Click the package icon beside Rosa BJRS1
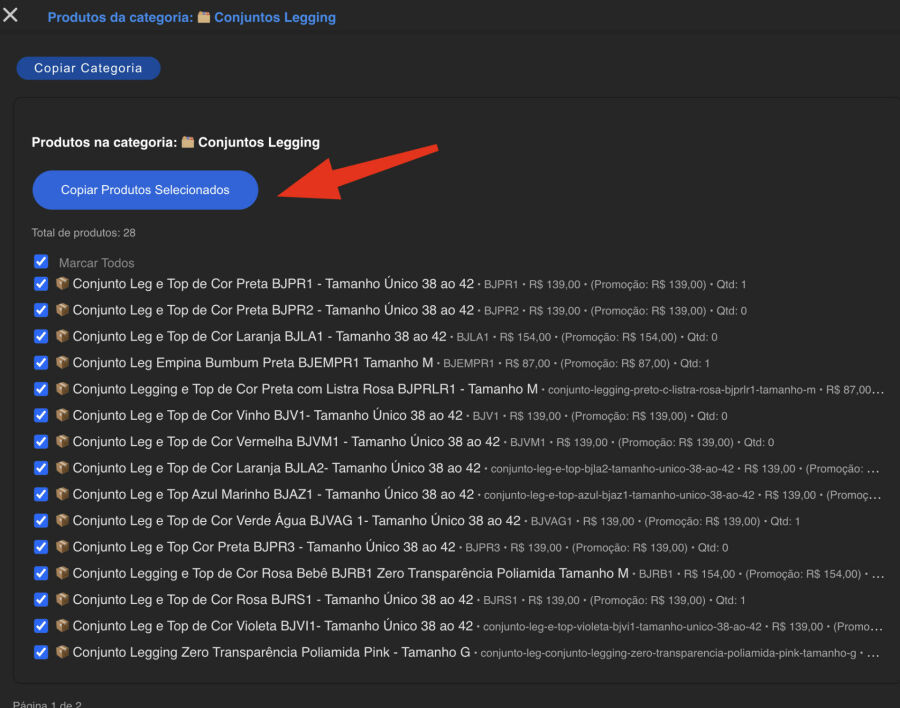Image resolution: width=900 pixels, height=708 pixels. coord(62,599)
